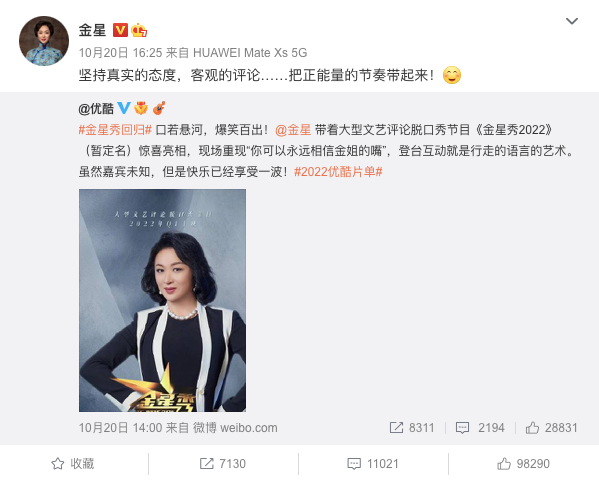599x481 pixels.
Task: Like the post with 98290 likes
Action: point(523,463)
